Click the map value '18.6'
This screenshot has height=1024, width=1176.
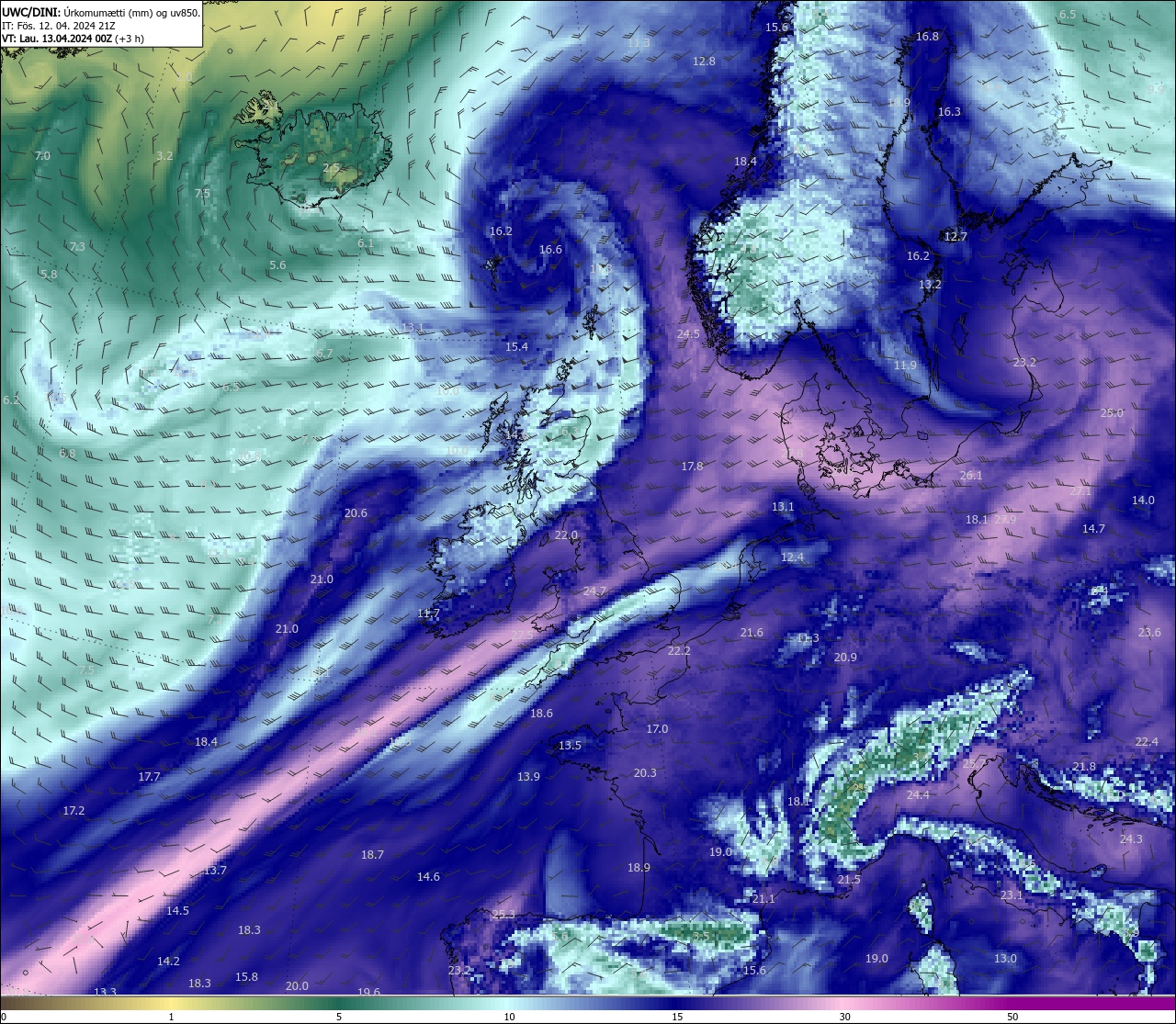pyautogui.click(x=541, y=714)
